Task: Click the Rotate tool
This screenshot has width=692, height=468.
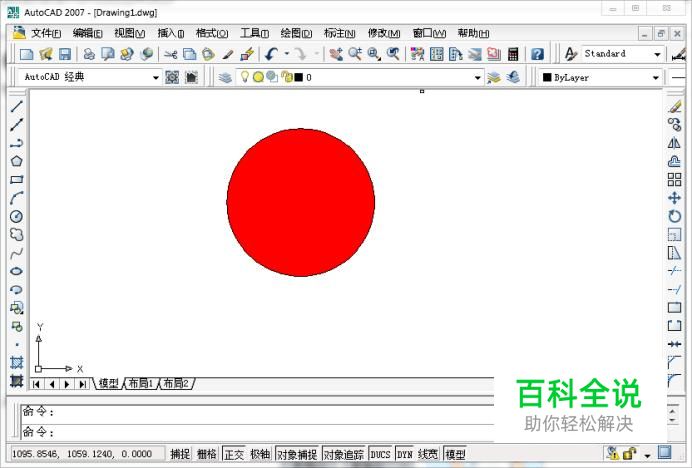Action: point(674,216)
